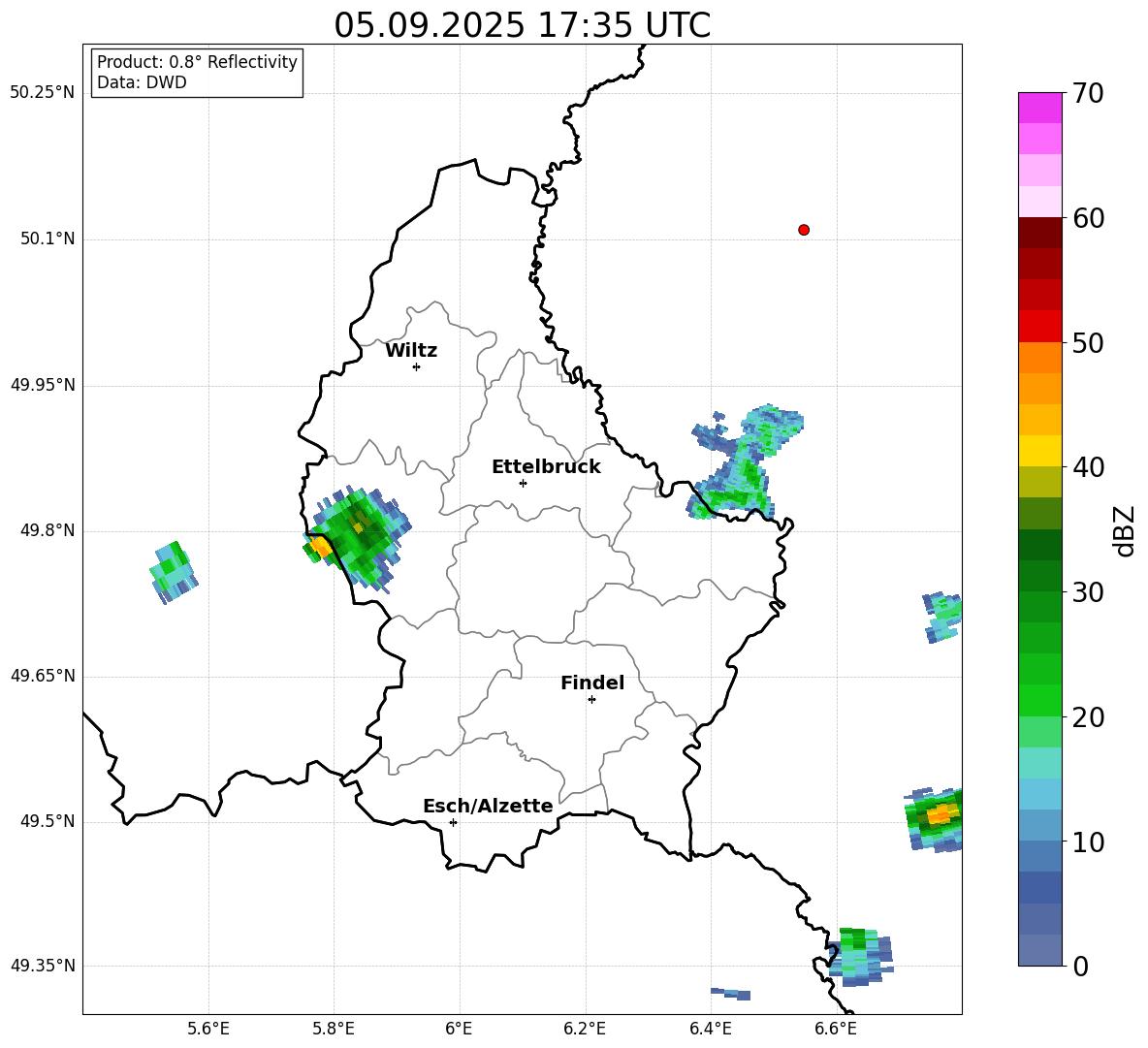Click the Findel station cross marker

point(591,699)
